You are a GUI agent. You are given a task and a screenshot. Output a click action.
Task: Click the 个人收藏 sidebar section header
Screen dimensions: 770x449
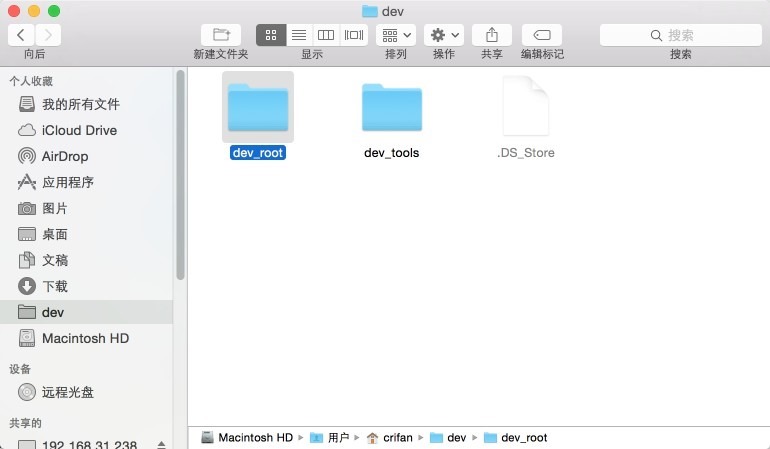pyautogui.click(x=31, y=81)
